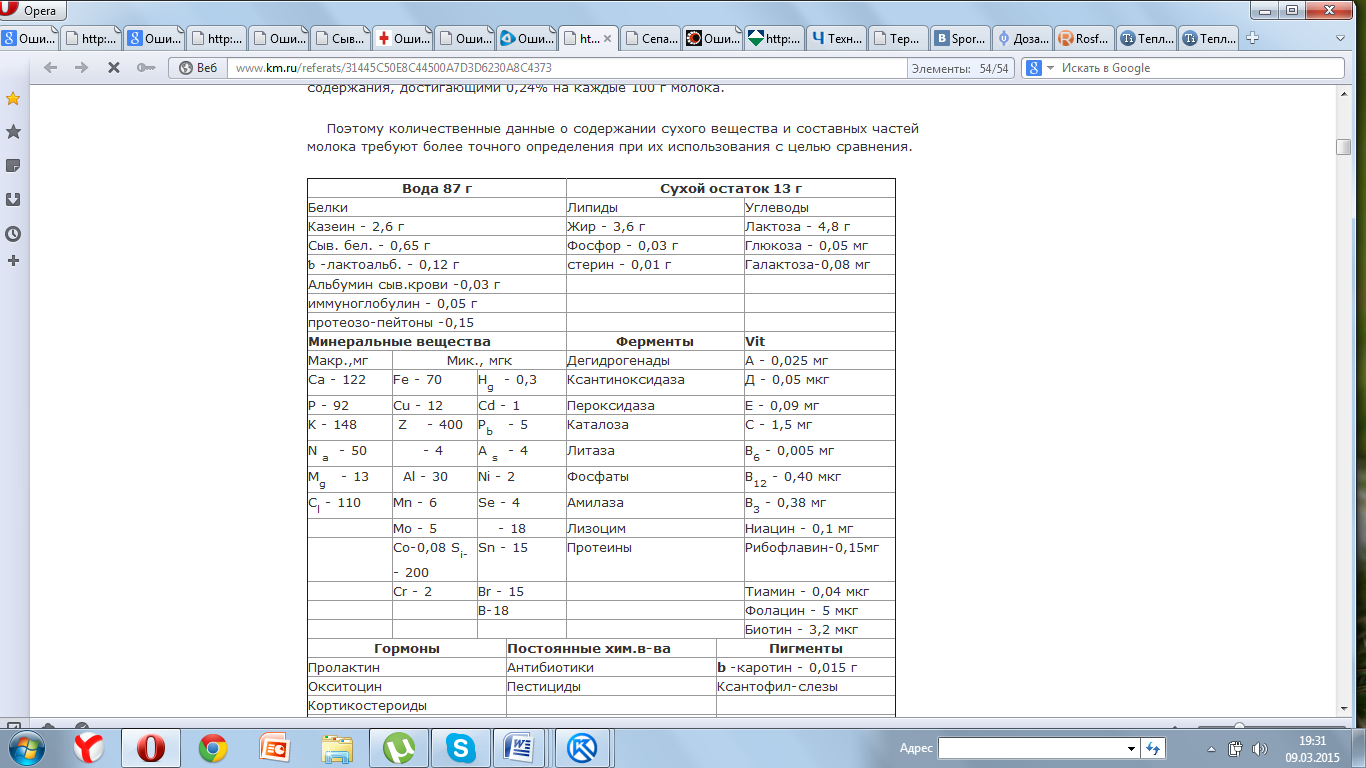1366x768 pixels.
Task: Click the 'Элементы: 54/54' indicator
Action: [960, 68]
